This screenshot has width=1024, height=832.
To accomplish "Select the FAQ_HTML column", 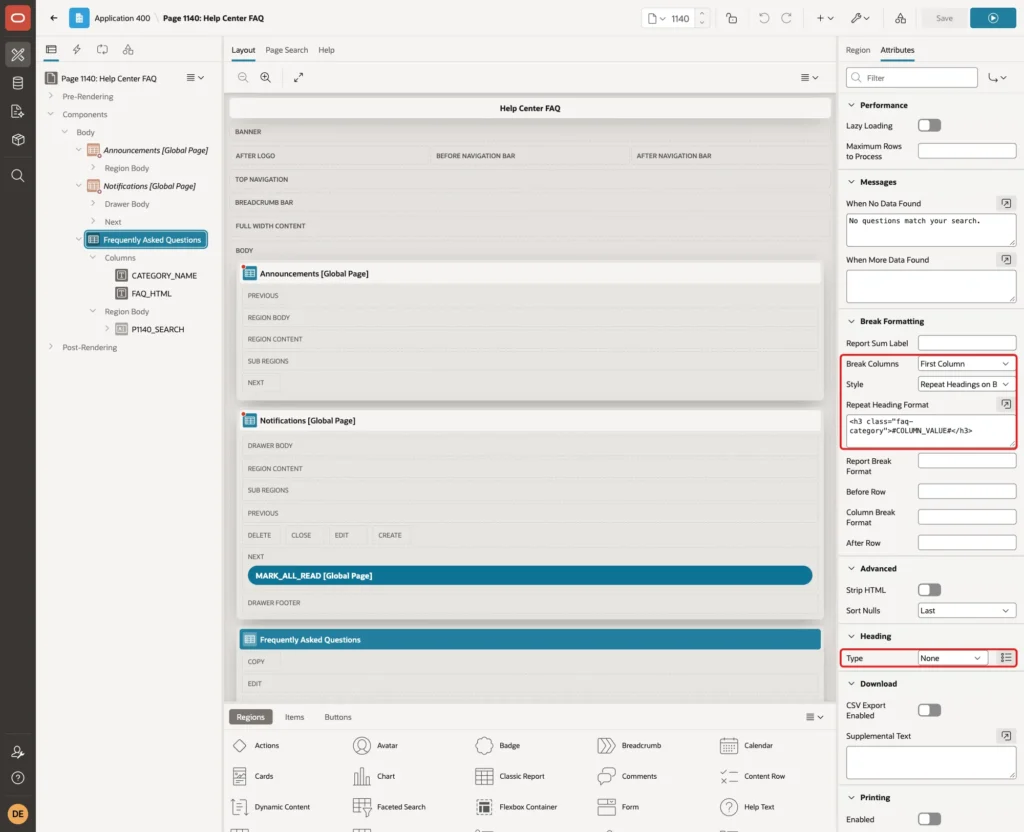I will (152, 293).
